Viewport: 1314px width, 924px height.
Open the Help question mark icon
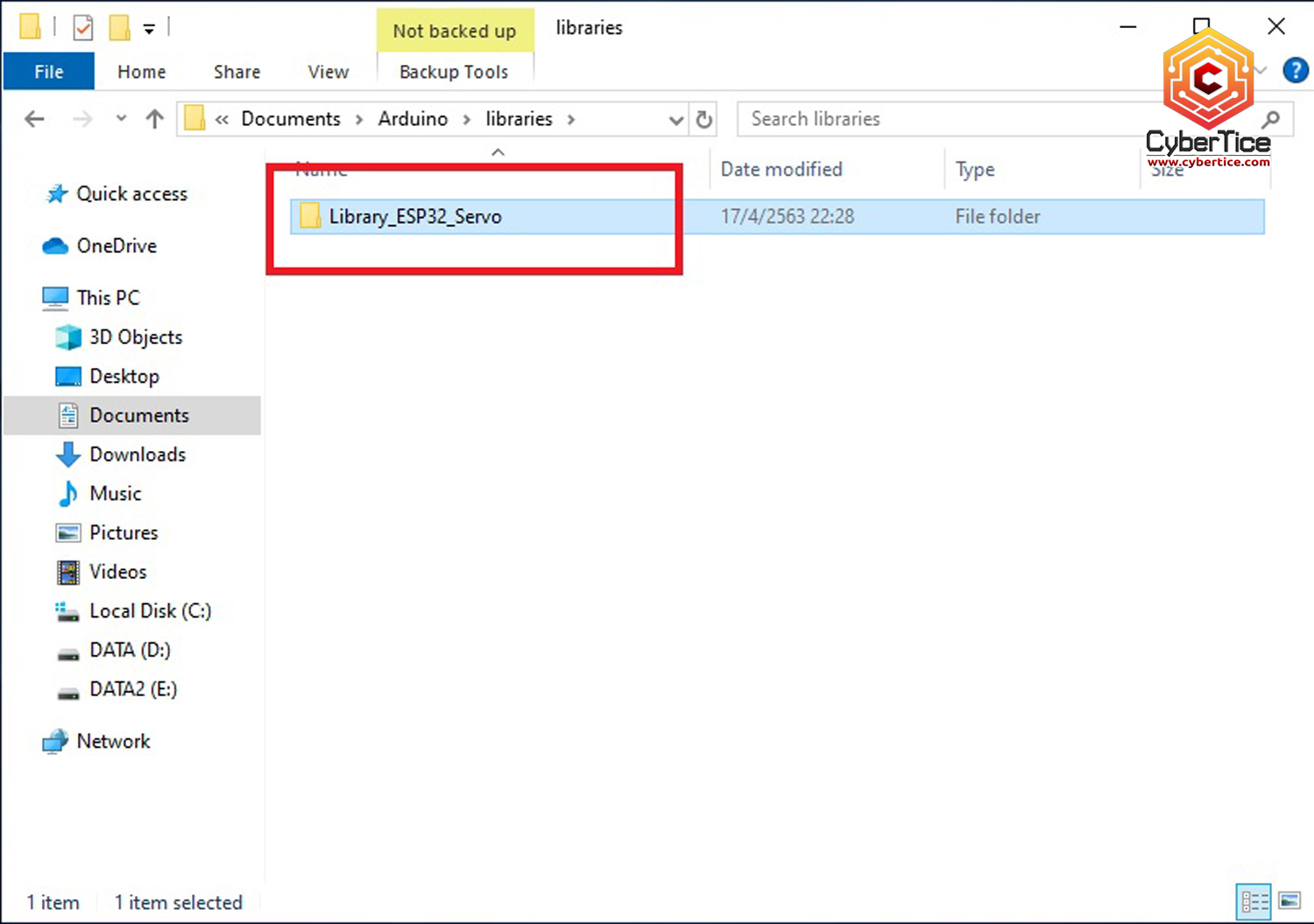[x=1295, y=70]
